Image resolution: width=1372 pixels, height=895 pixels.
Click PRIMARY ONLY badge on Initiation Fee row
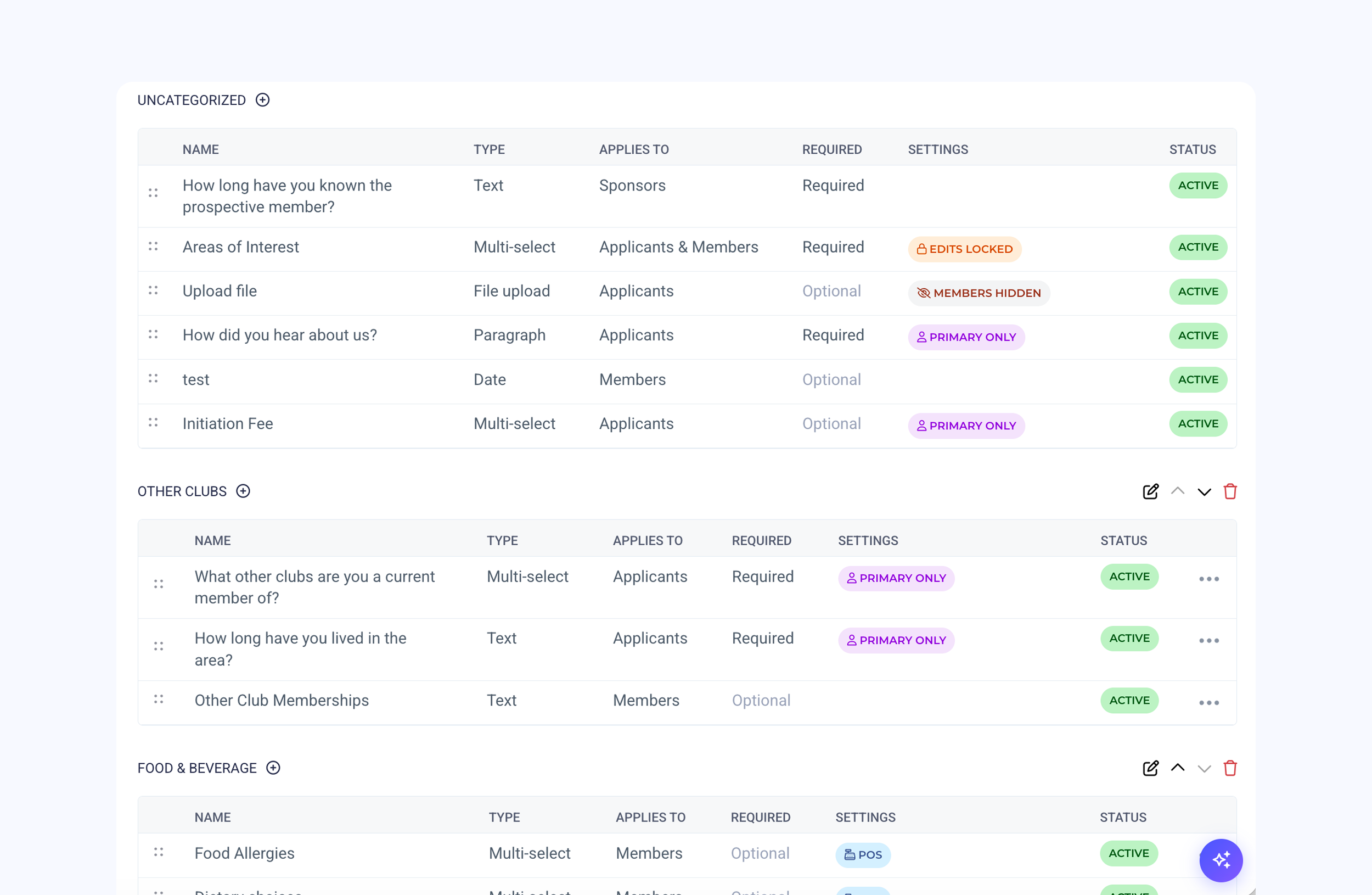(x=966, y=426)
